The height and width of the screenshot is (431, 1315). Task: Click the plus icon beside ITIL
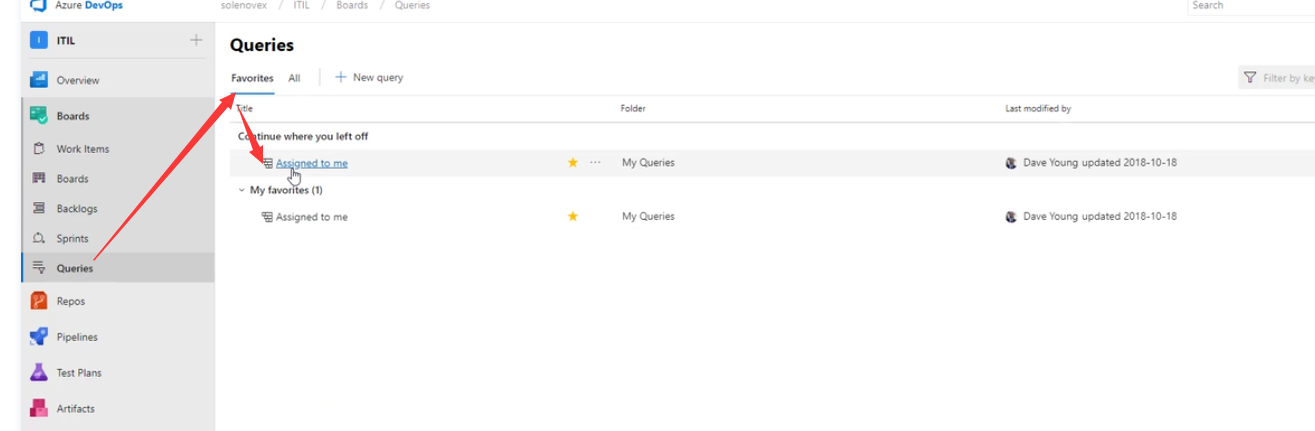(x=196, y=40)
